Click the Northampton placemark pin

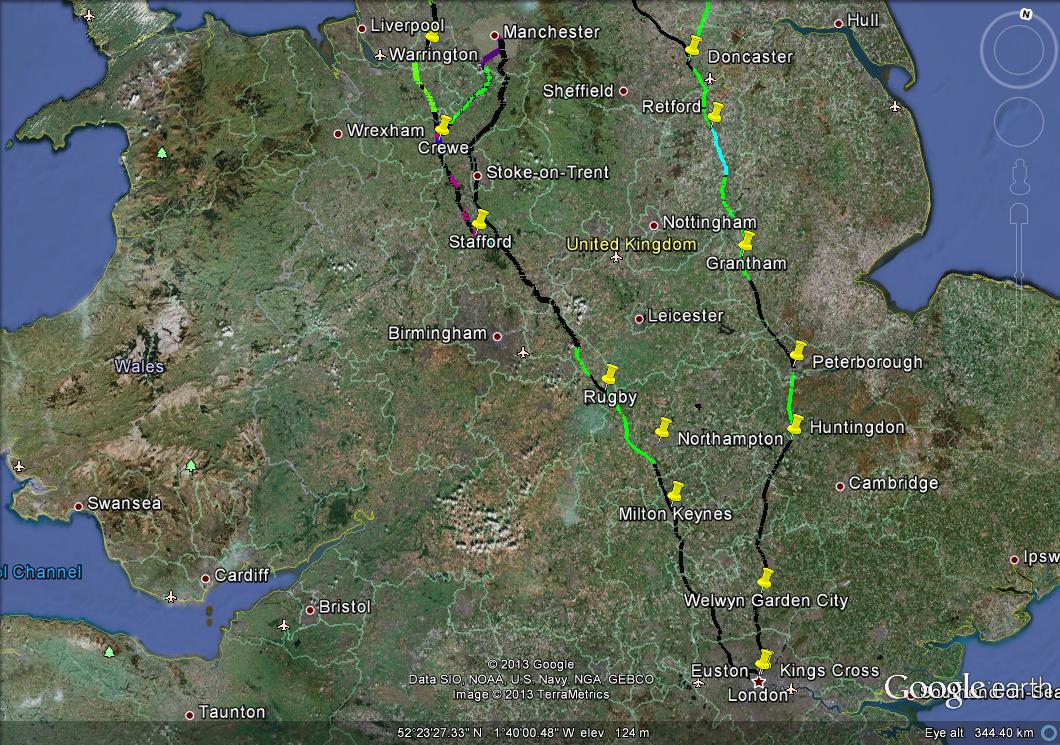tap(664, 425)
